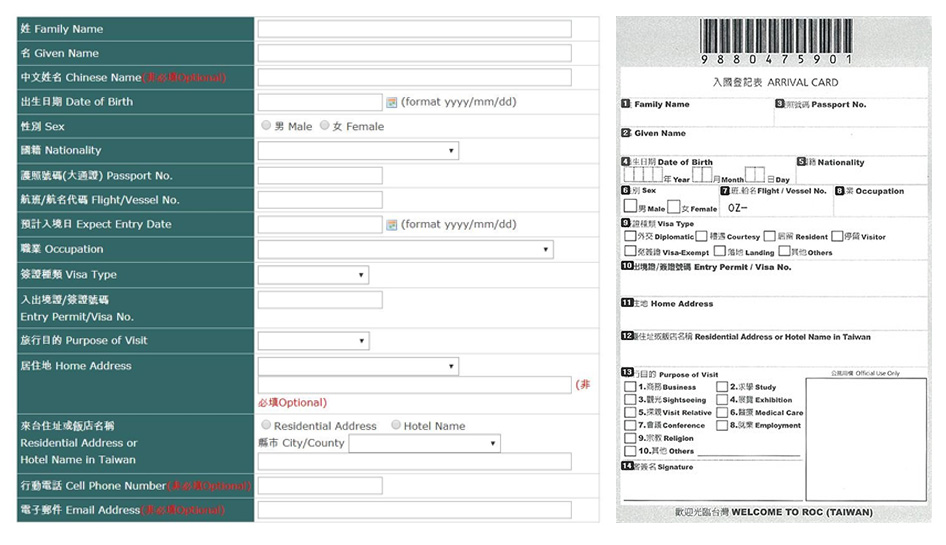Image resolution: width=946 pixels, height=545 pixels.
Task: Check Landing visa box on arrival card
Action: (720, 251)
